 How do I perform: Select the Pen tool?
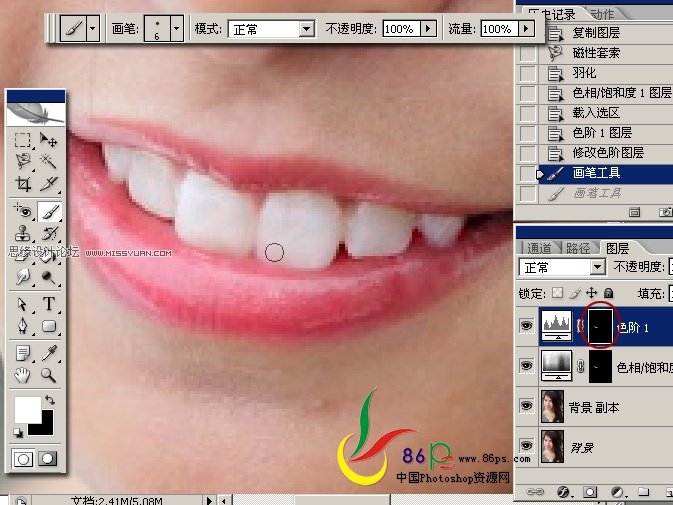point(22,326)
